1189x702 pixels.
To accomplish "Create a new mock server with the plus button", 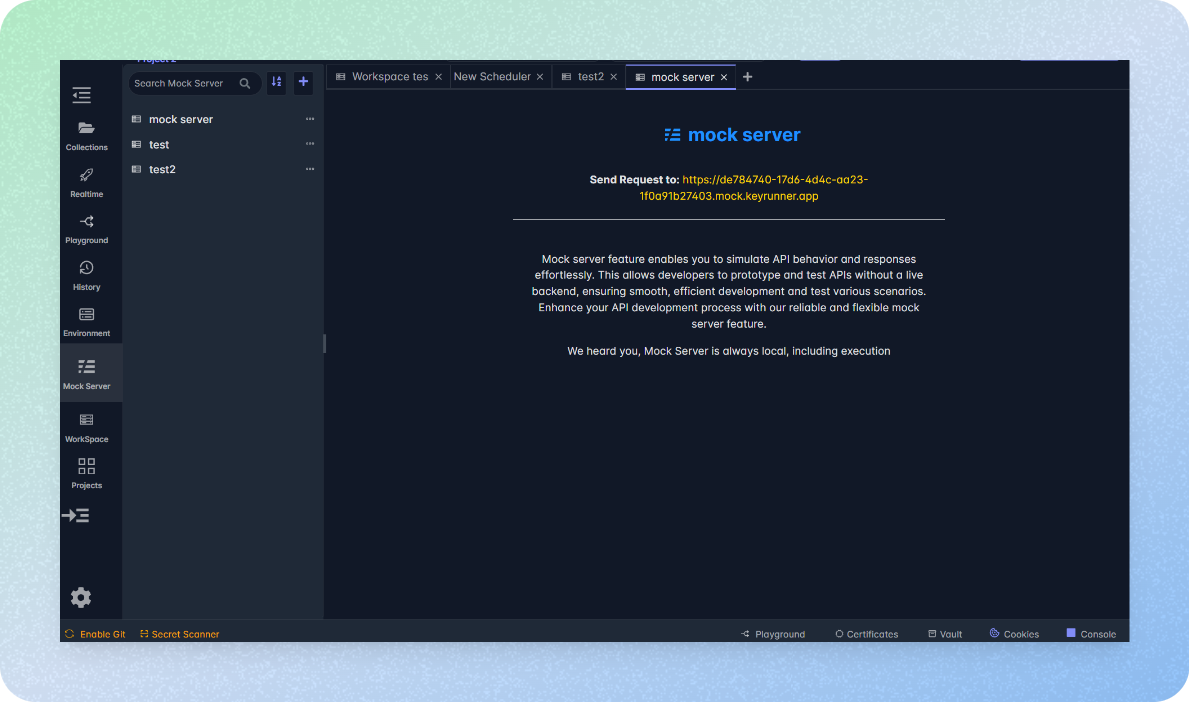I will point(303,82).
